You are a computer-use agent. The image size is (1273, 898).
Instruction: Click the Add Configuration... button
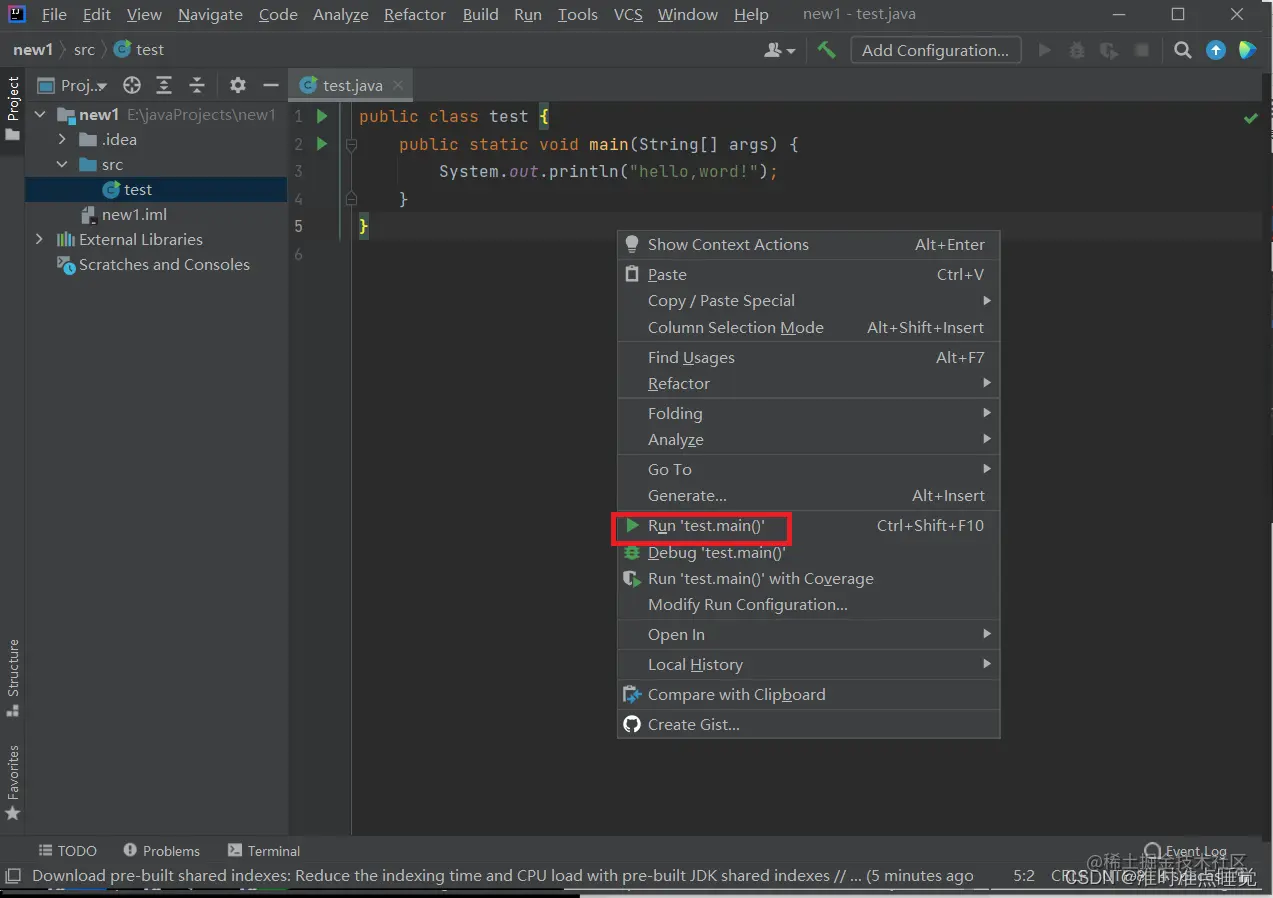click(x=936, y=50)
